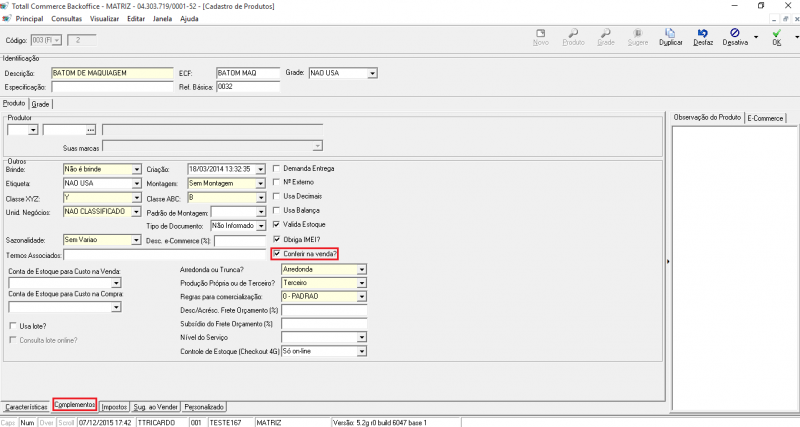Confirm with the green OK checkmark
The height and width of the screenshot is (427, 800).
pos(775,36)
